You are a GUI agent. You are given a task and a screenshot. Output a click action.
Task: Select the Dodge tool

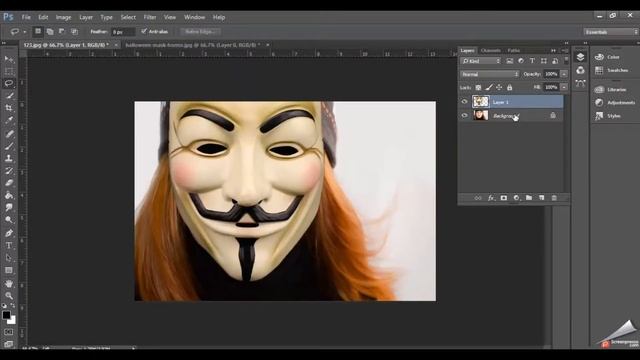[x=9, y=220]
